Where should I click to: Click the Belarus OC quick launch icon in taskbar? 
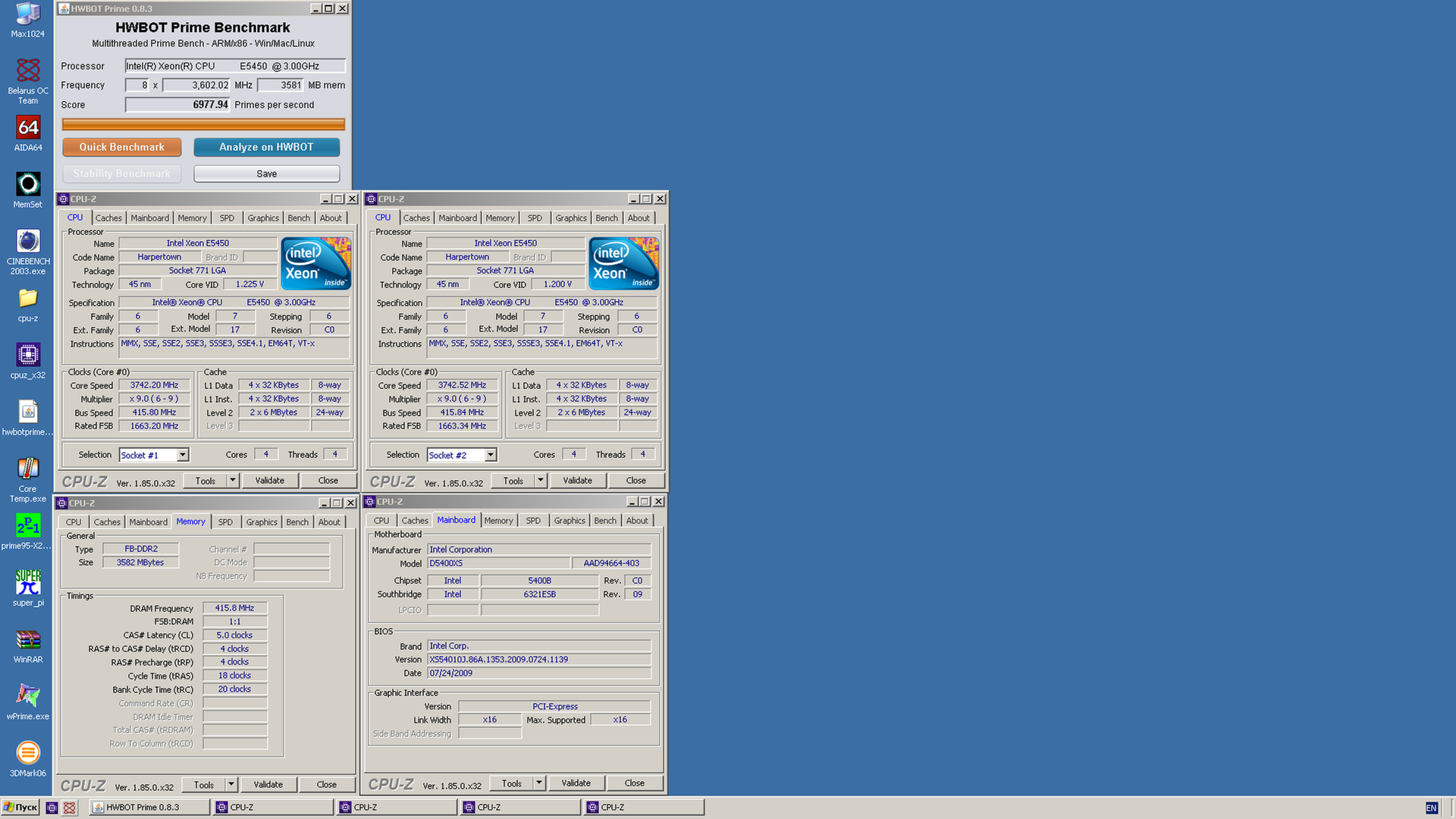(x=69, y=808)
